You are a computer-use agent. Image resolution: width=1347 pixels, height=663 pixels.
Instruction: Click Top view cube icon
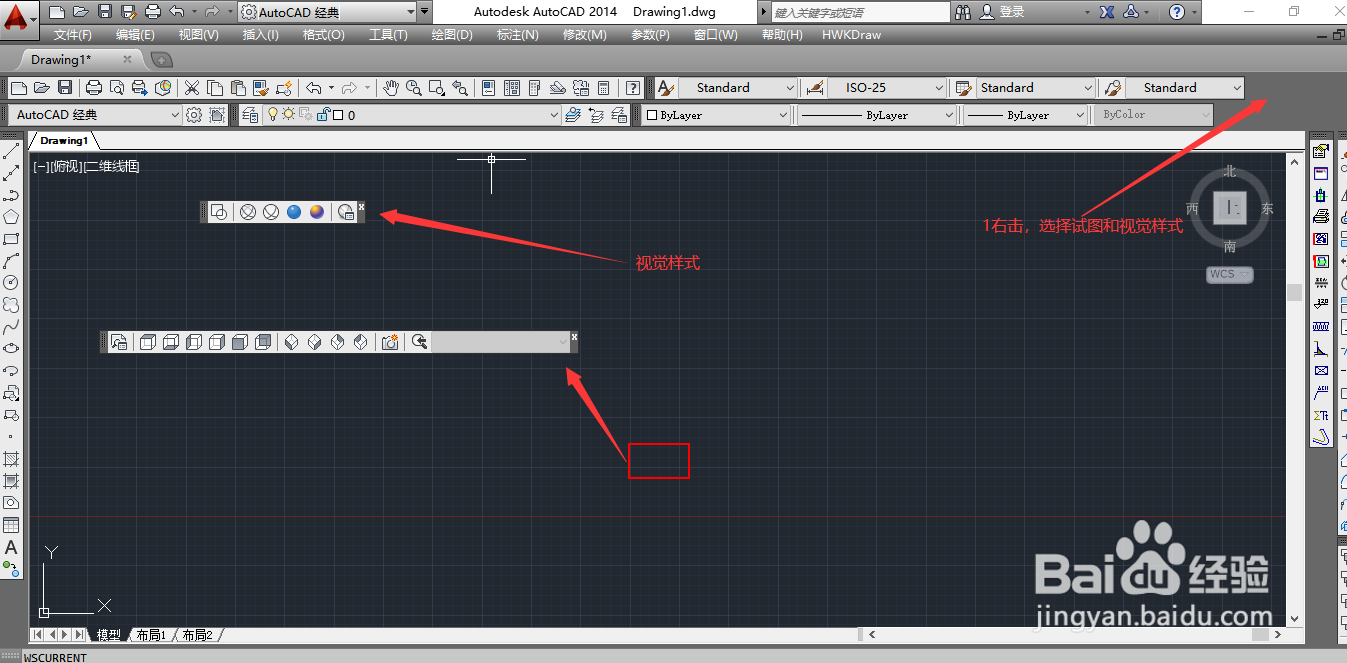148,342
